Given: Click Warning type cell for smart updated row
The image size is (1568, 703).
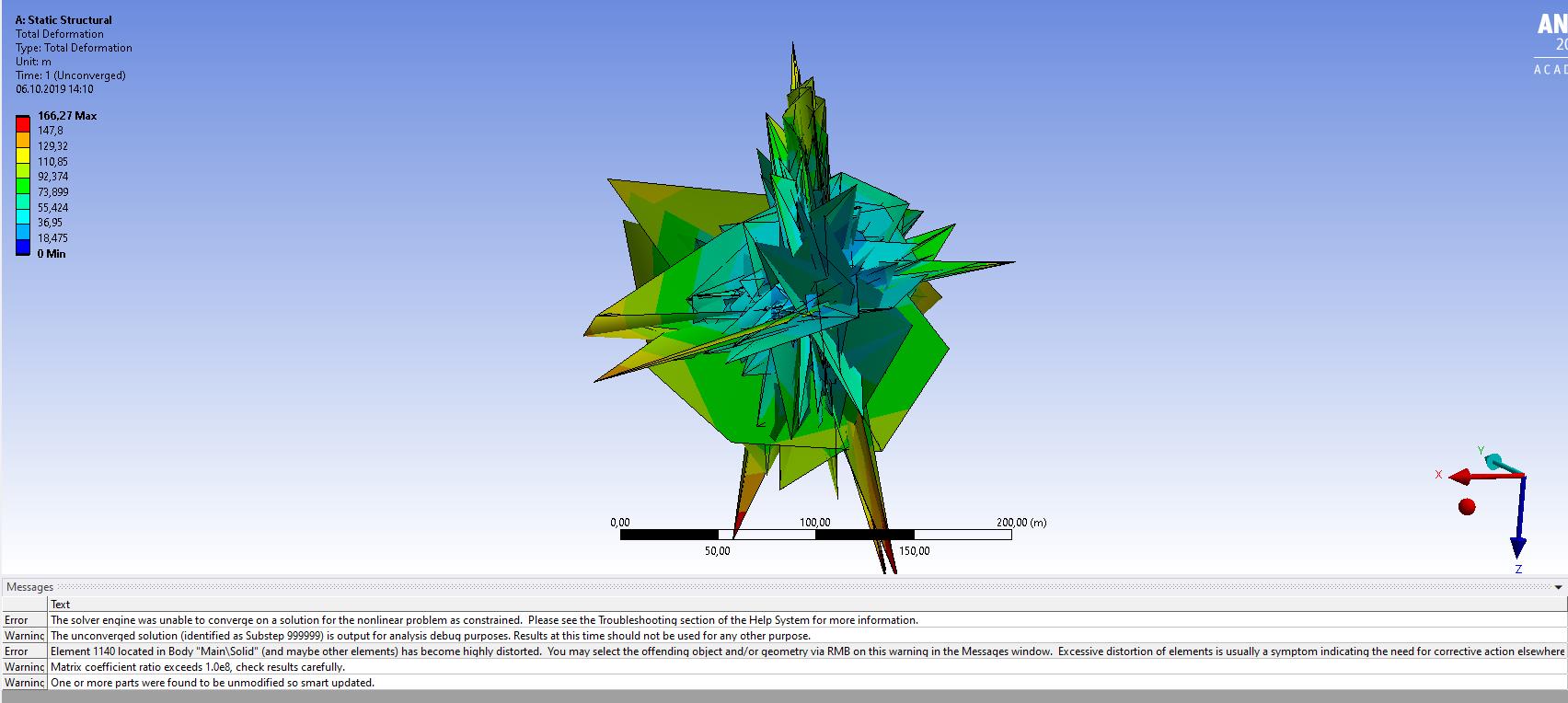Looking at the screenshot, I should [x=24, y=683].
